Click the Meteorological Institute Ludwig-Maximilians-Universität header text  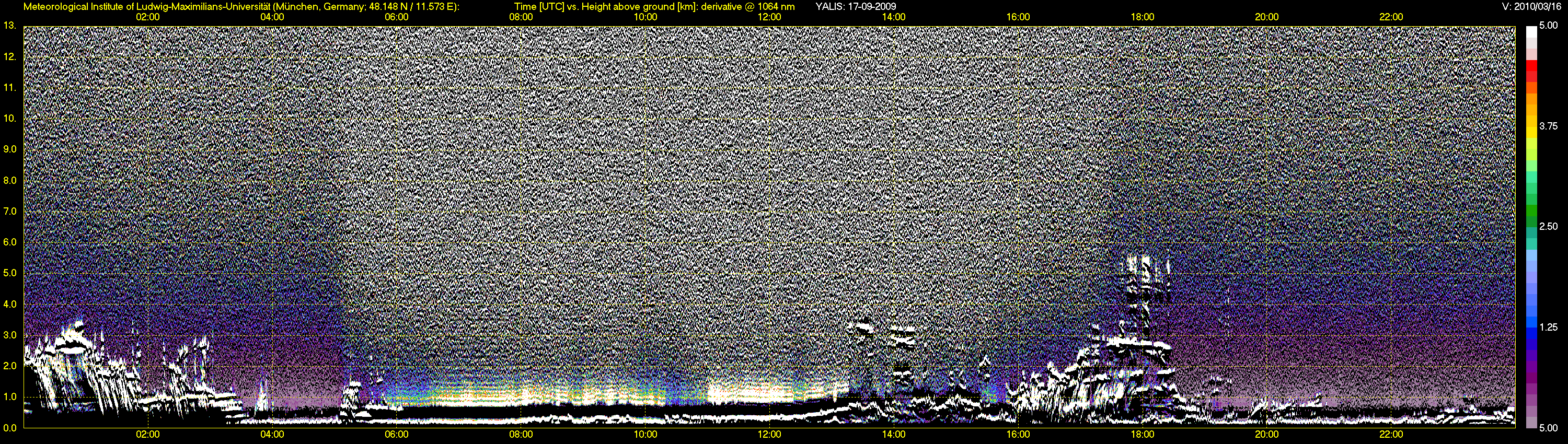241,7
